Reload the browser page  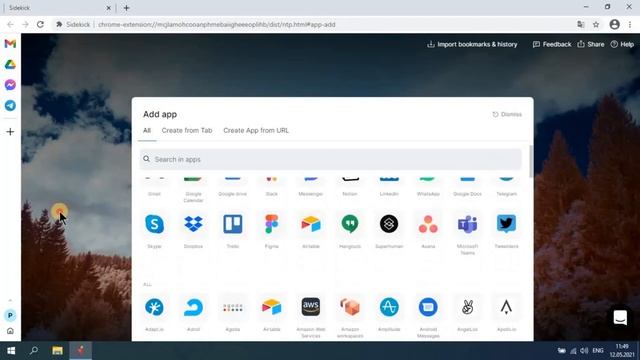pos(40,24)
